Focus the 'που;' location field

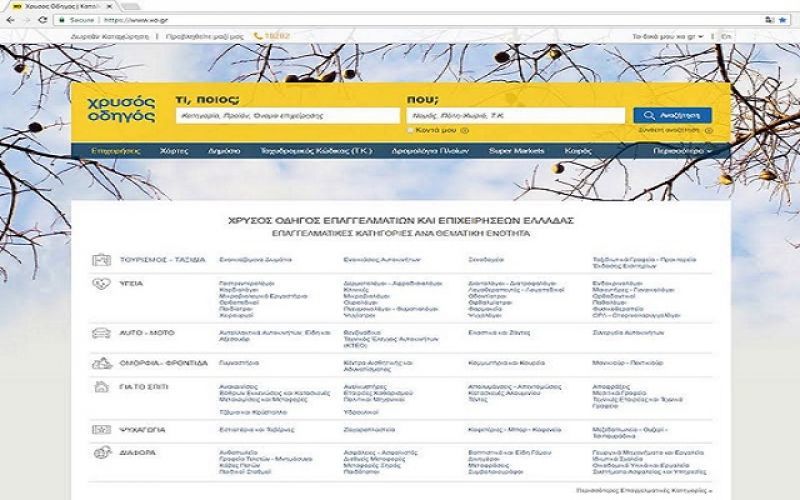516,116
